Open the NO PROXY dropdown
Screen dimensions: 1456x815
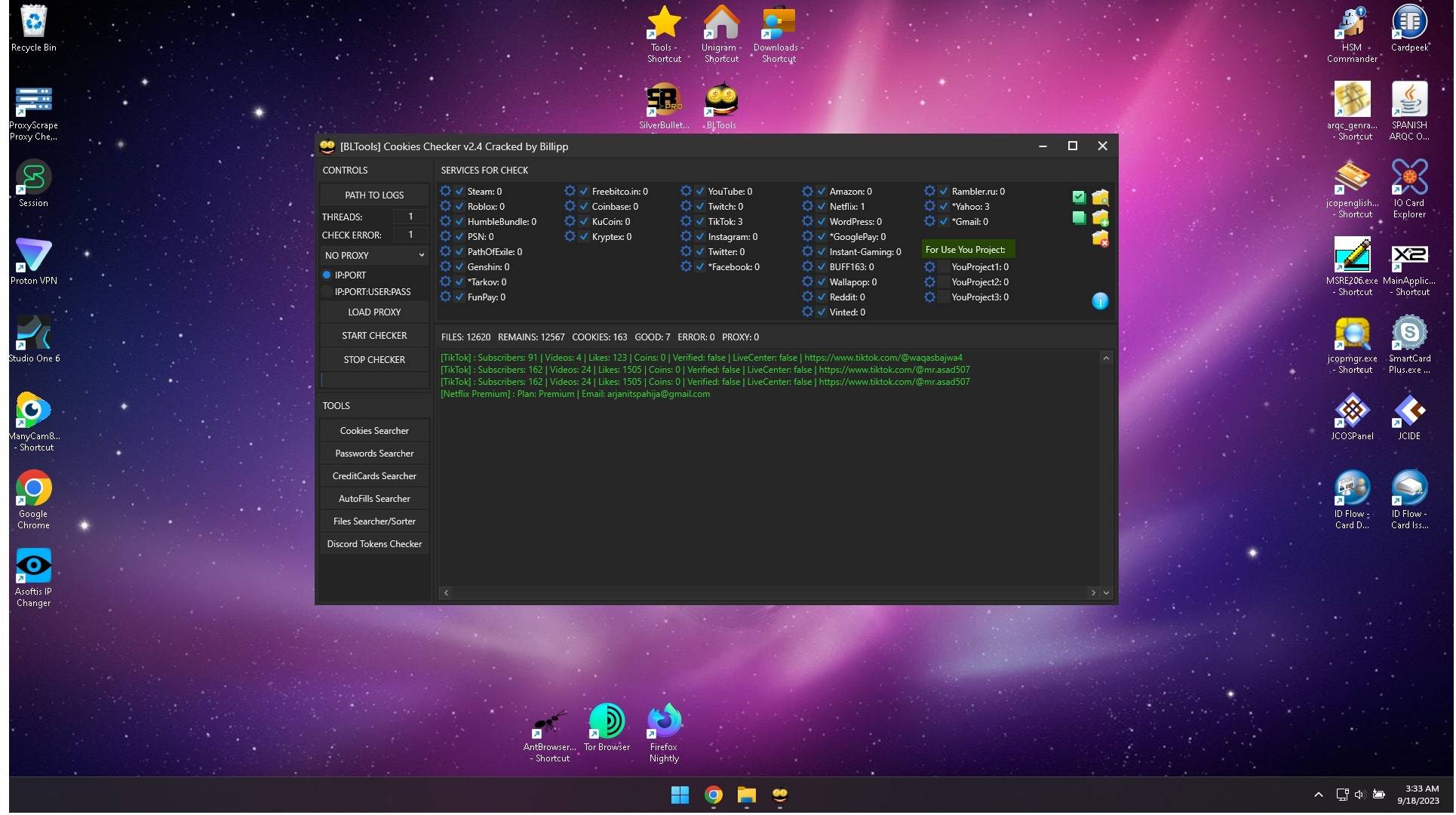373,255
